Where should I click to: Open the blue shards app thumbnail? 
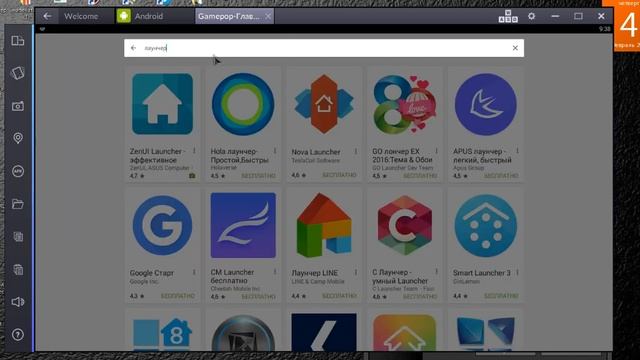tap(486, 335)
